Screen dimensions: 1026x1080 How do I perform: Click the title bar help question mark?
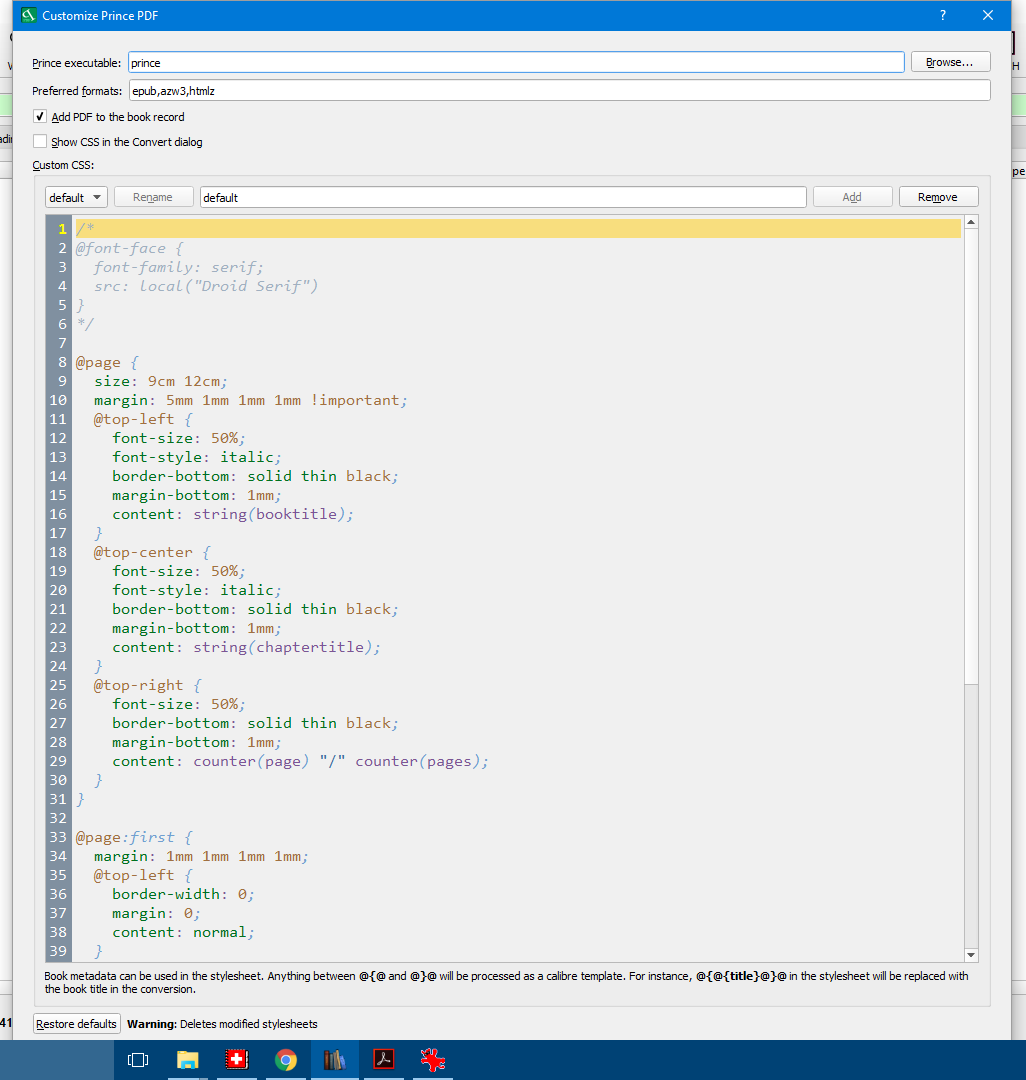point(942,16)
